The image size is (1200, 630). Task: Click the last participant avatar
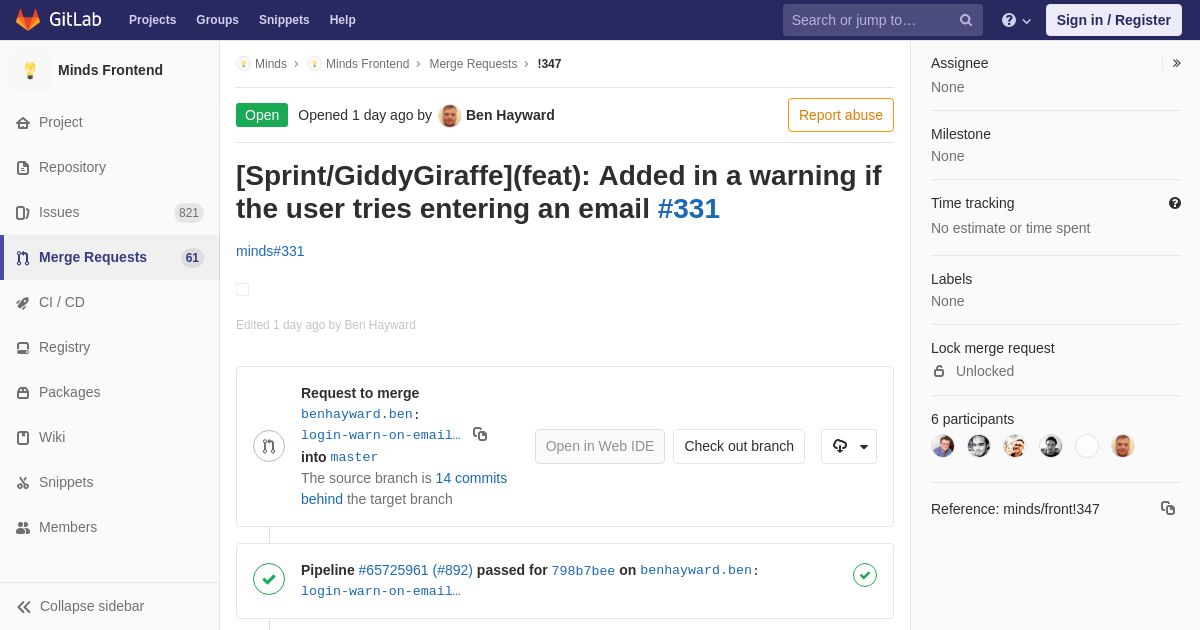tap(1123, 446)
